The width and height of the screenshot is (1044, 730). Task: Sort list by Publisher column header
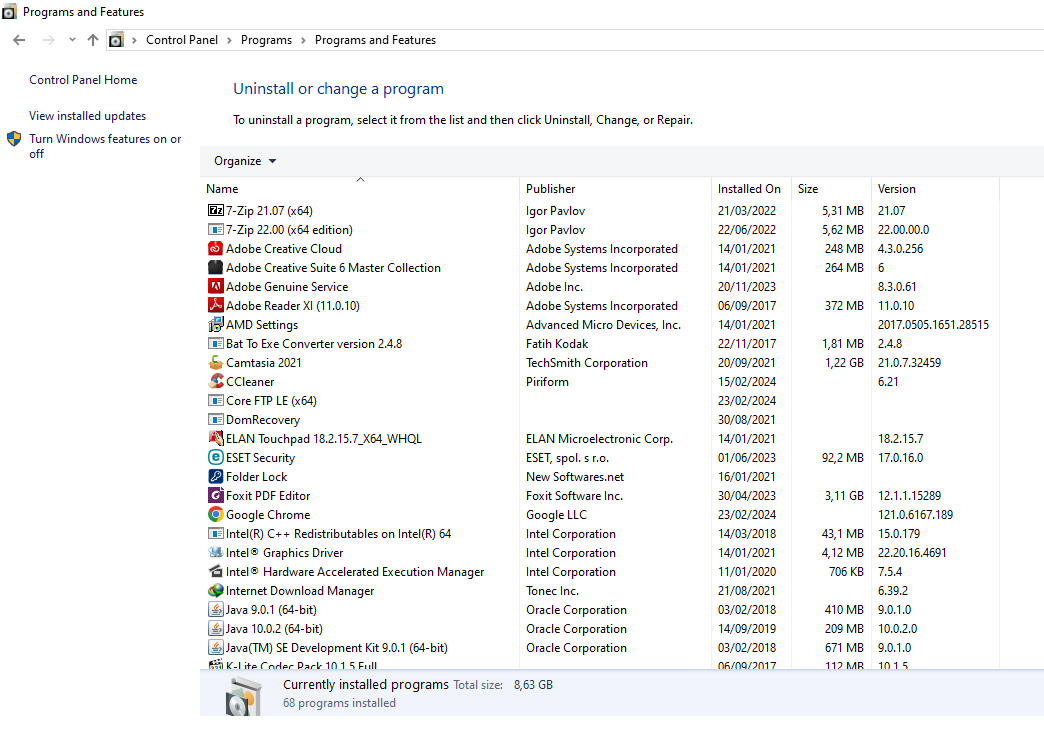pyautogui.click(x=615, y=188)
